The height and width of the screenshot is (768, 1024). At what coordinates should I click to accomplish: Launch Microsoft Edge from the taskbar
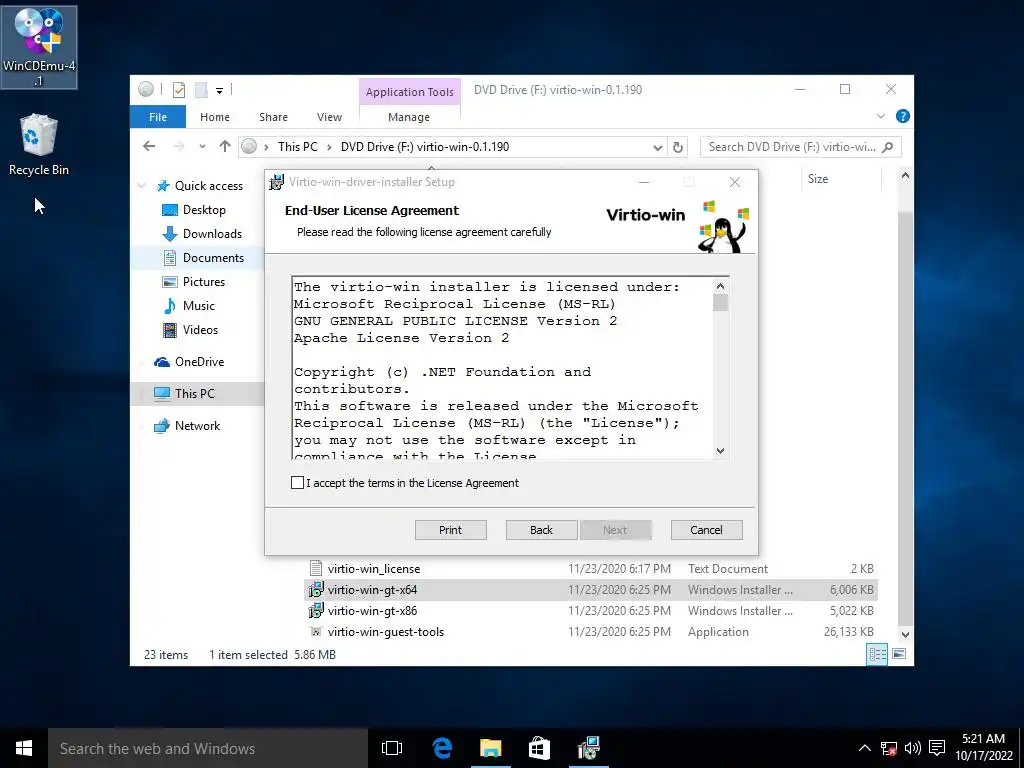[x=442, y=748]
